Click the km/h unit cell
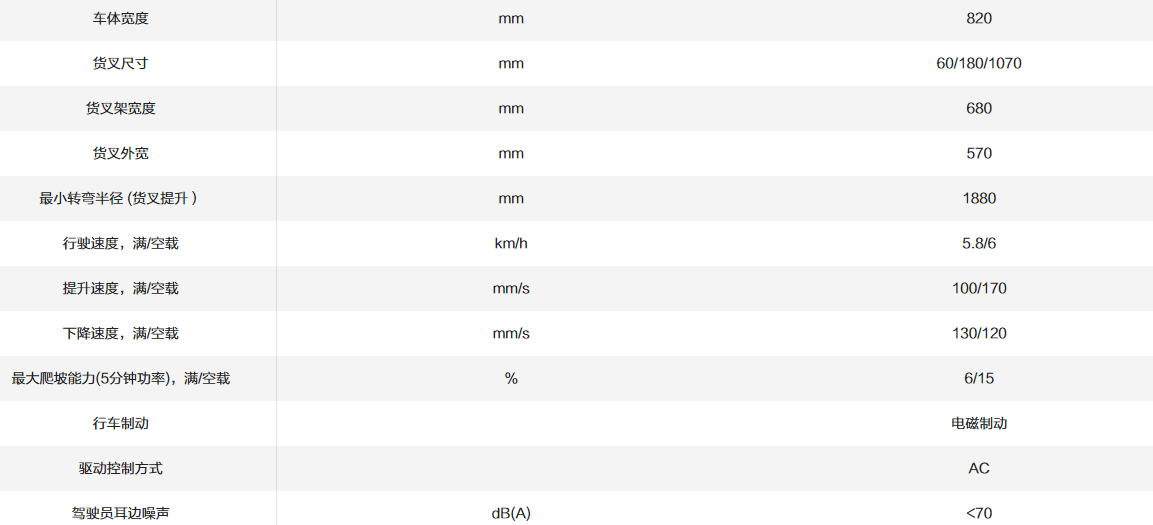Image resolution: width=1153 pixels, height=525 pixels. pyautogui.click(x=511, y=243)
